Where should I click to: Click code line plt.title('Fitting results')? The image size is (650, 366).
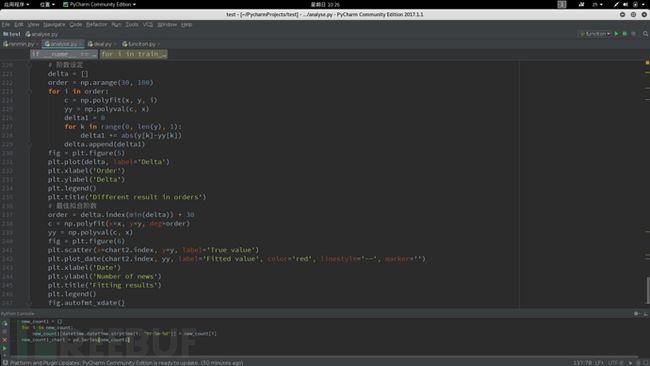pyautogui.click(x=104, y=285)
